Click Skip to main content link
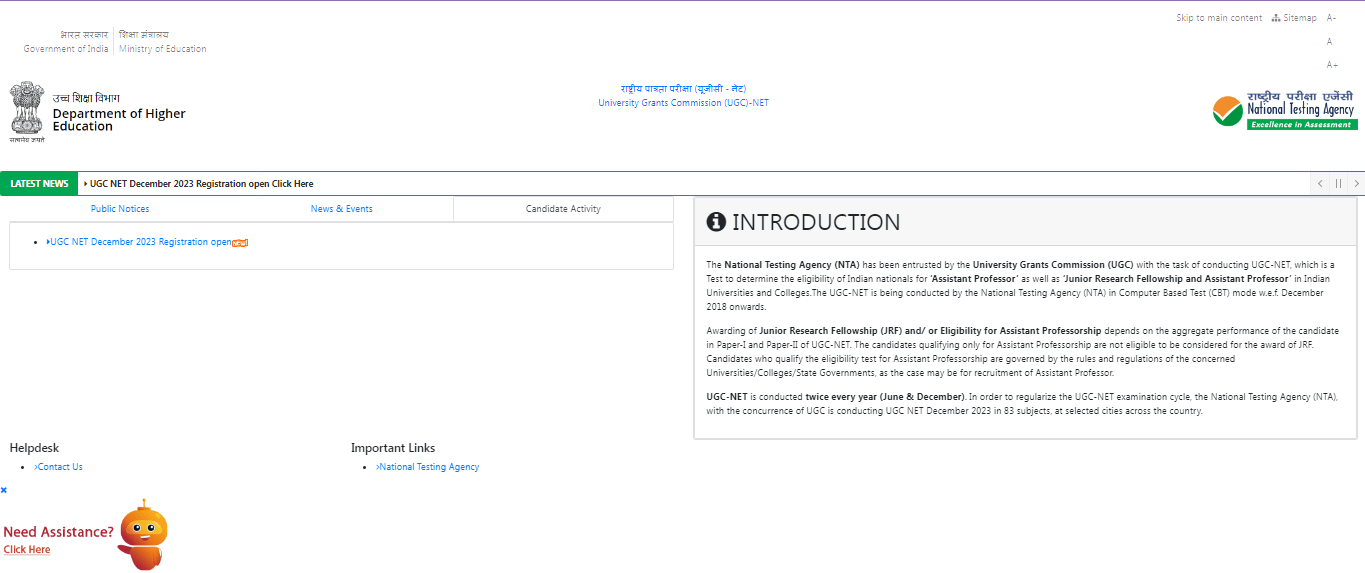Screen dimensions: 1365x573 (x=1219, y=18)
